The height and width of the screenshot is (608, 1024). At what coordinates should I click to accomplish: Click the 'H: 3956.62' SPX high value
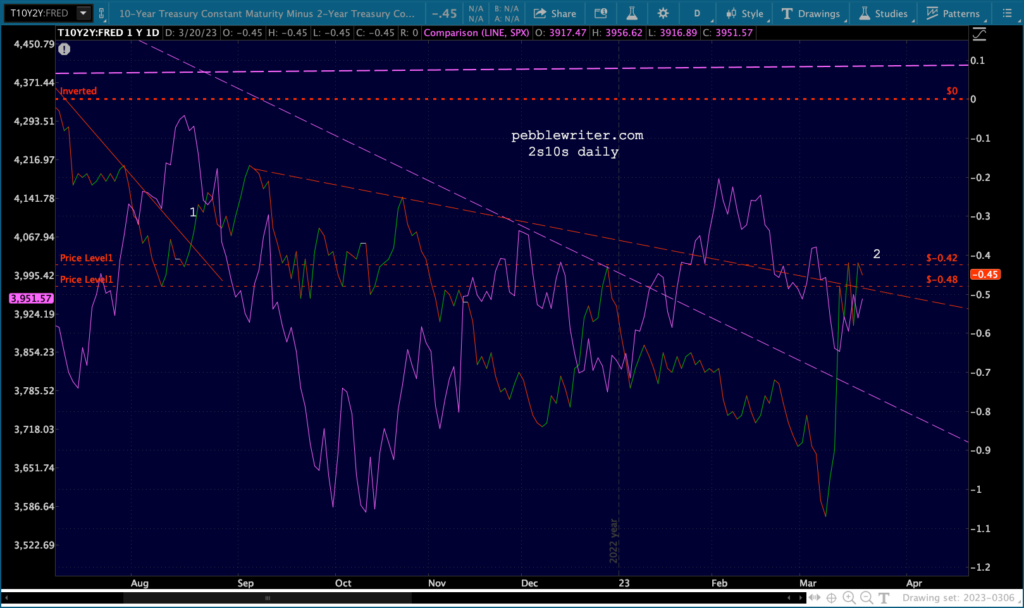tap(617, 33)
